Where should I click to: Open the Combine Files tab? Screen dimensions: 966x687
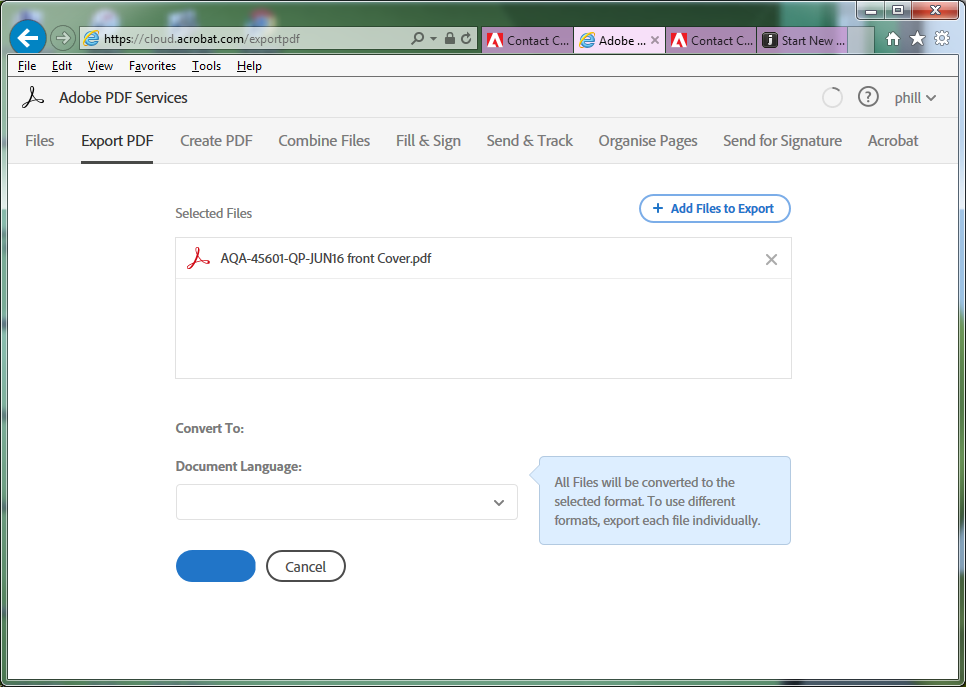pyautogui.click(x=324, y=140)
